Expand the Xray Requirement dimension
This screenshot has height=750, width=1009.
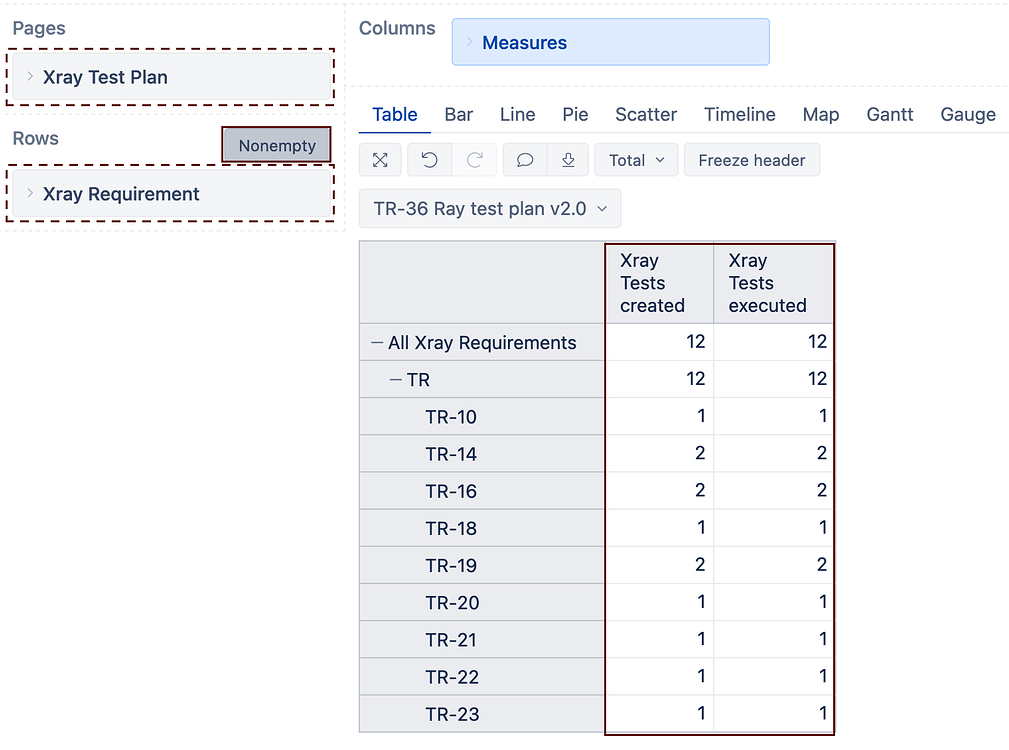point(31,194)
